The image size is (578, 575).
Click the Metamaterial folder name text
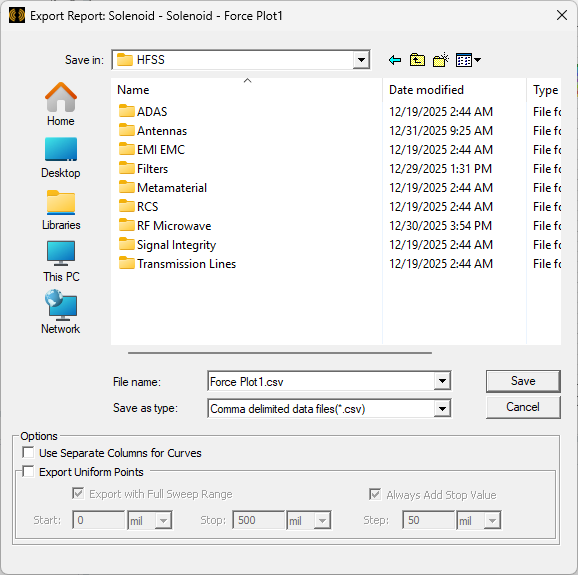172,188
